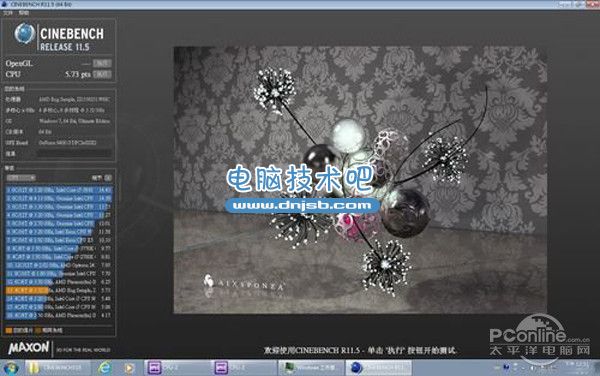Click the processor name AMD Eng Sample
Screen dimensions: 600x376
[x=74, y=99]
